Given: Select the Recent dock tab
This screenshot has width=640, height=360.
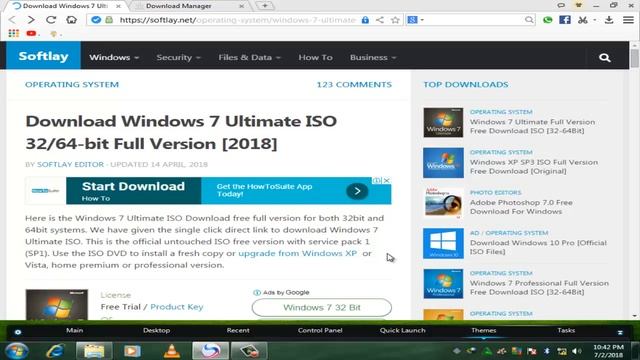Looking at the screenshot, I should [238, 330].
